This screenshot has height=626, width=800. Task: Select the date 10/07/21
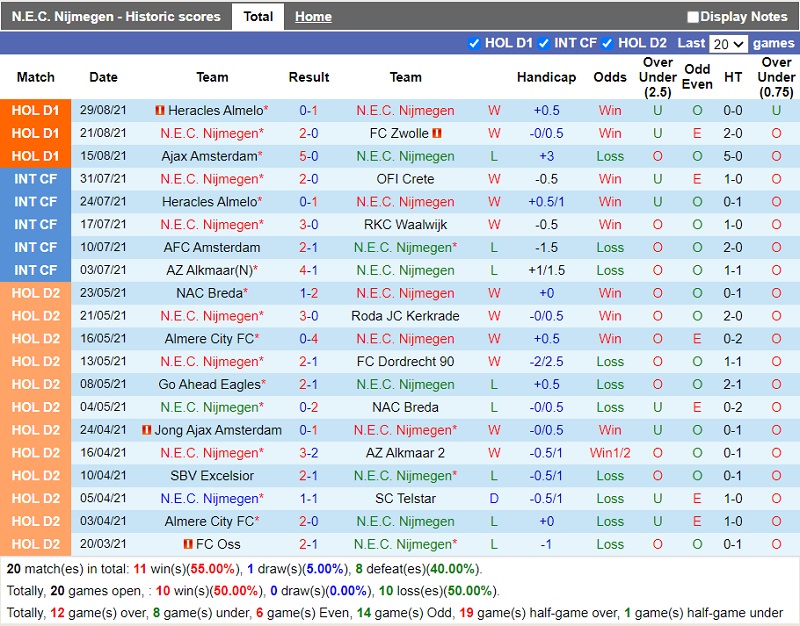coord(103,247)
